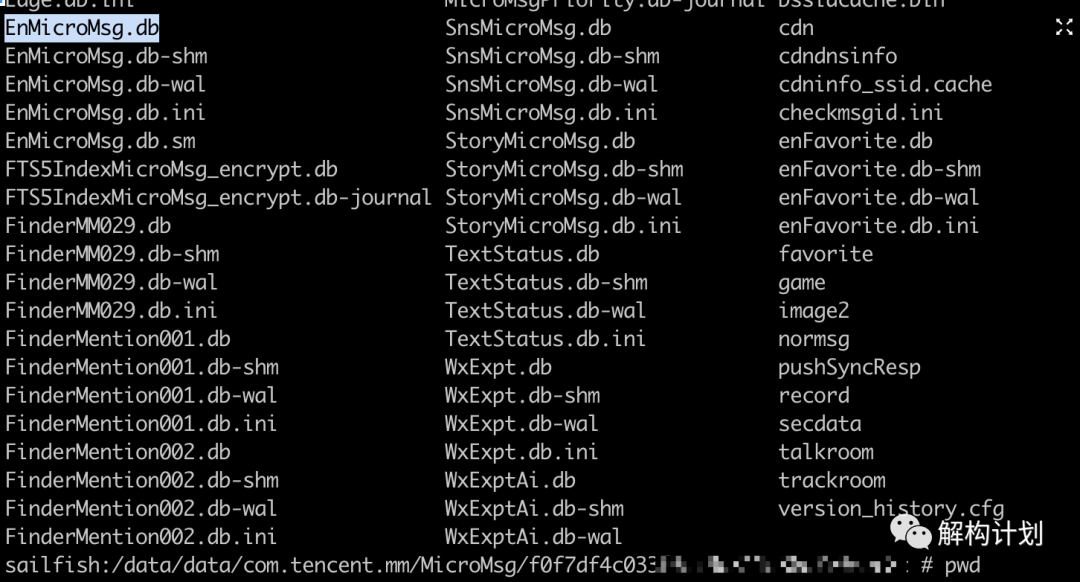The image size is (1080, 582).
Task: Click the FinderMention001.db entry
Action: [x=117, y=339]
